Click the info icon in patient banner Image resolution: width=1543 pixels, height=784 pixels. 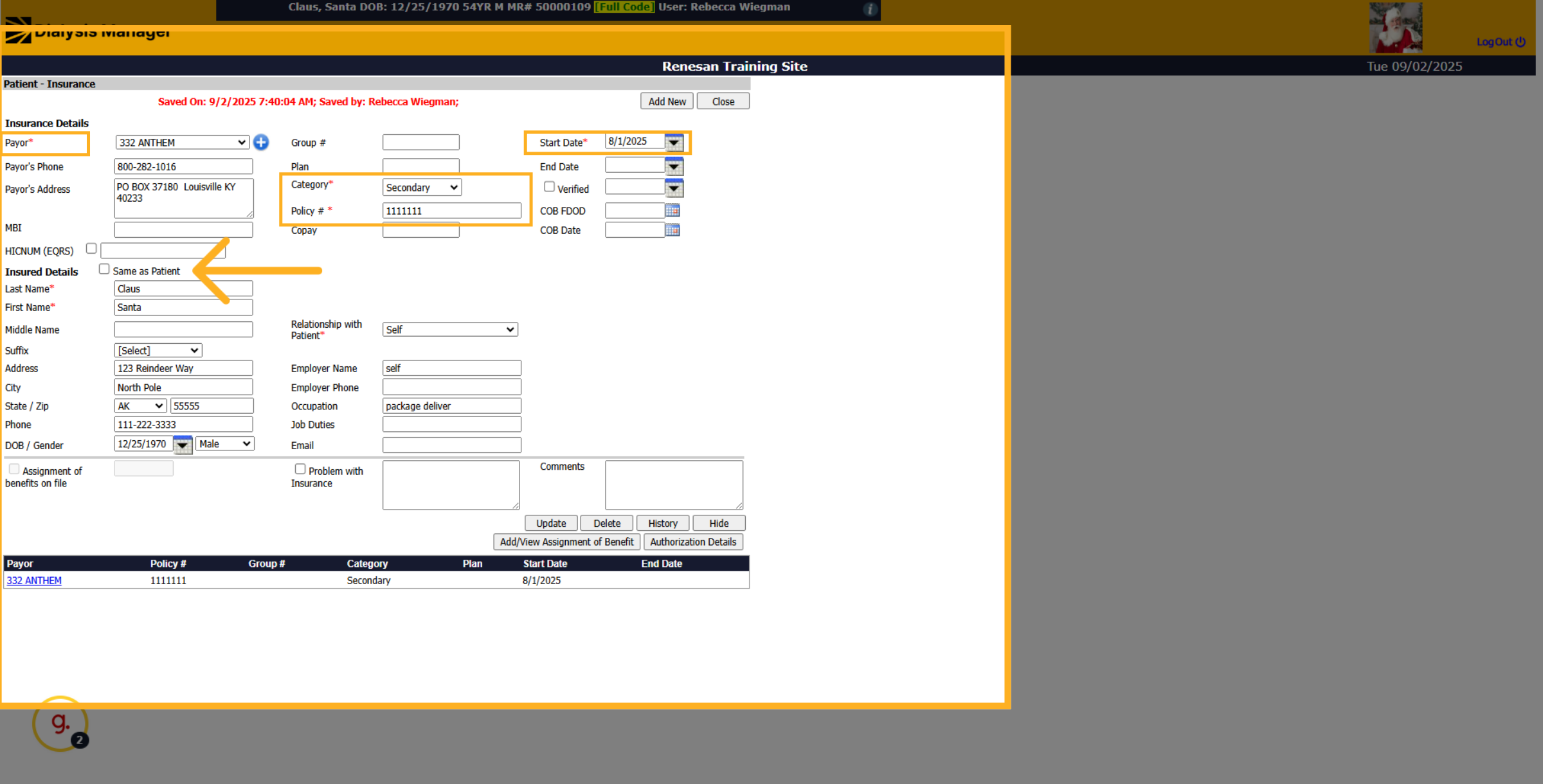870,9
